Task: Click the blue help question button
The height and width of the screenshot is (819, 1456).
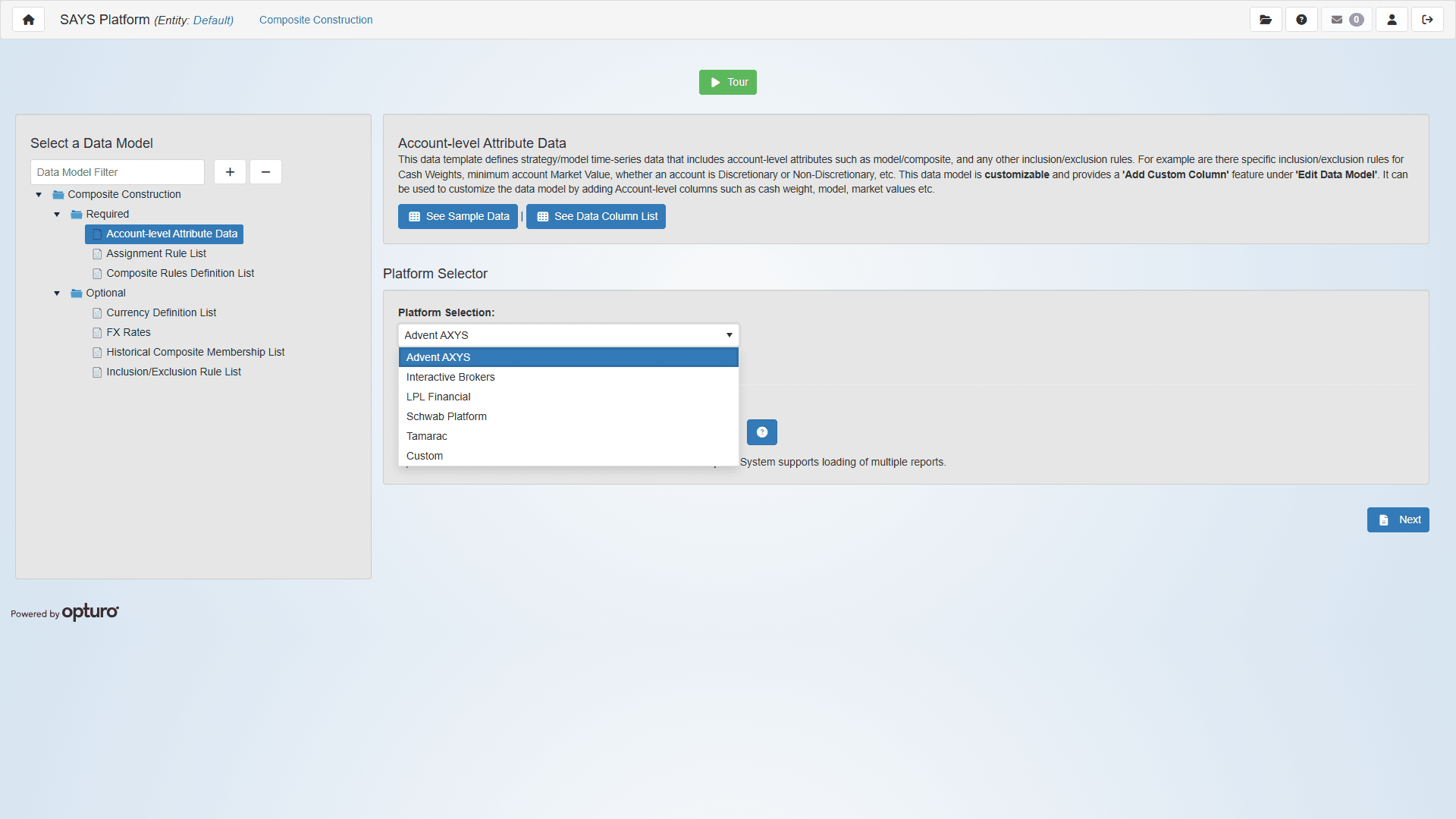Action: tap(762, 432)
